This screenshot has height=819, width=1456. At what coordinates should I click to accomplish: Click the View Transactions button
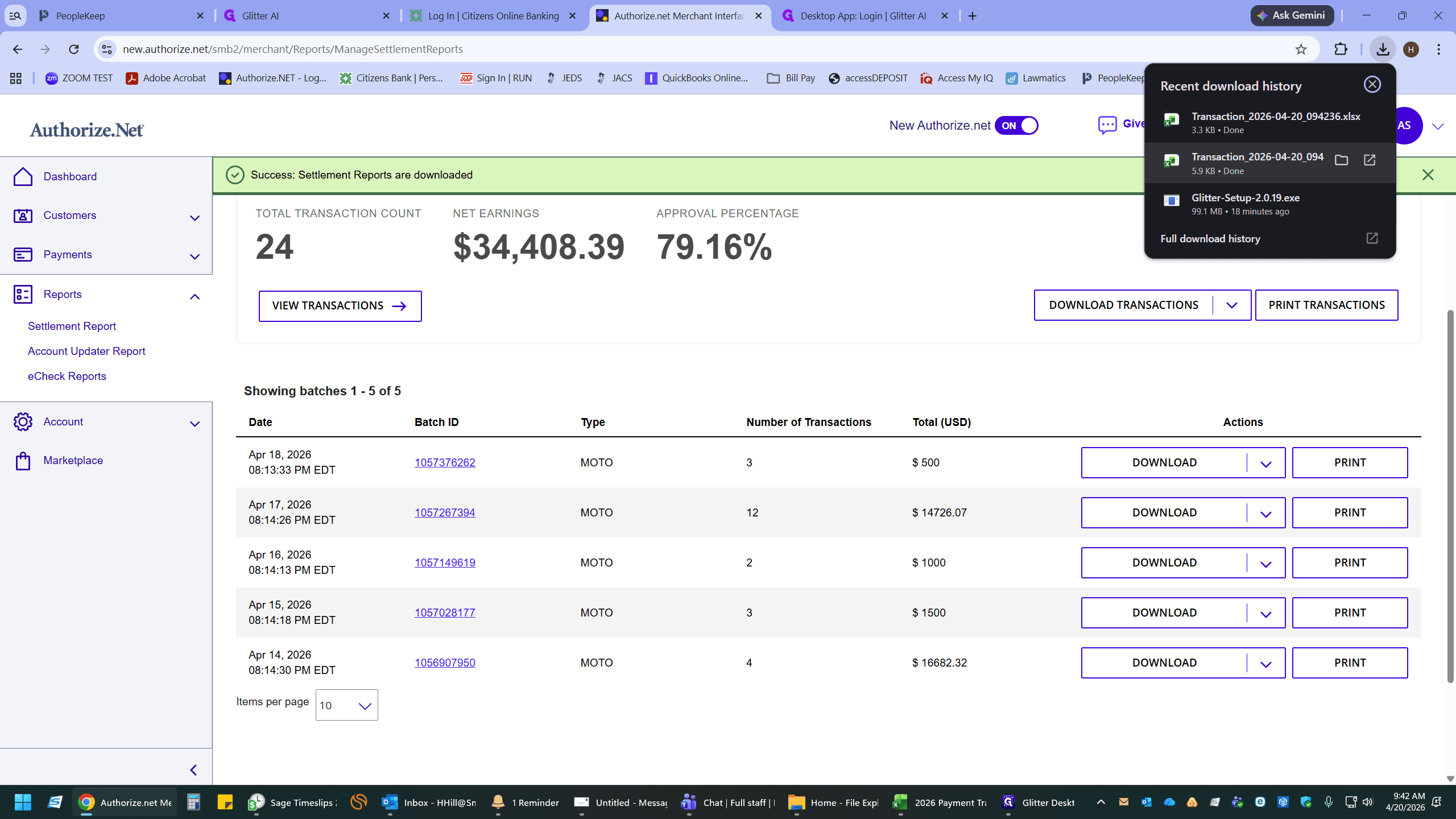pos(340,306)
